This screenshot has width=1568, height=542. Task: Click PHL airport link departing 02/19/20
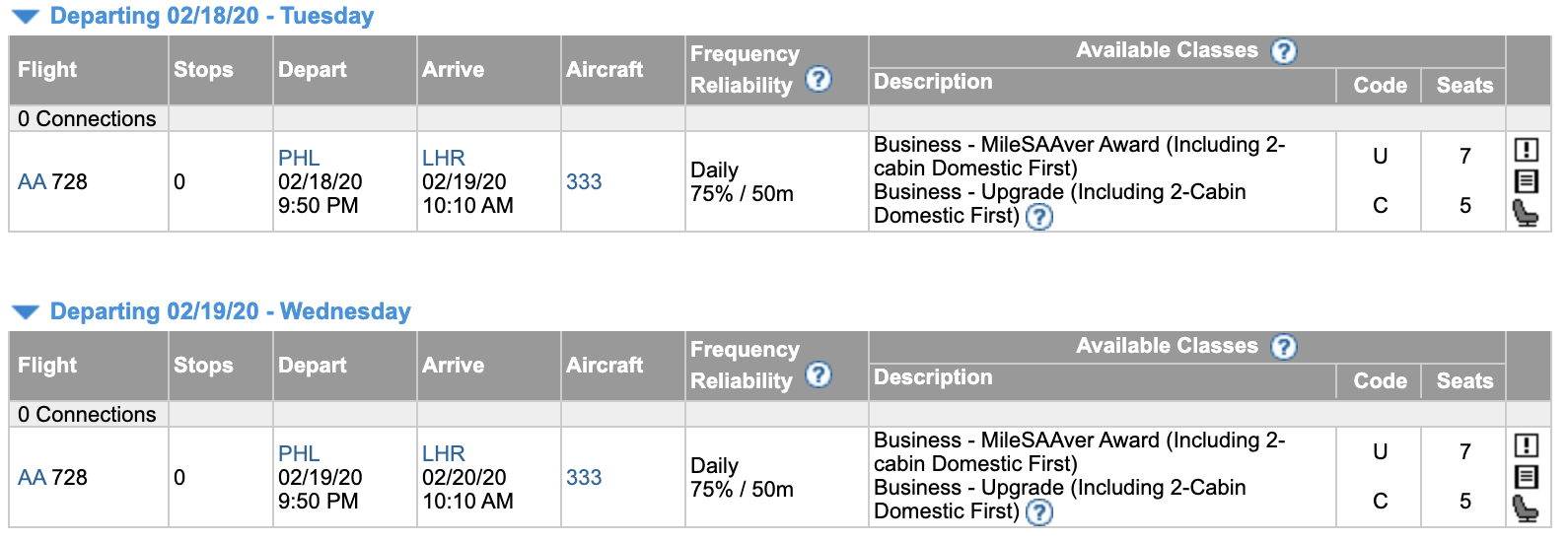pos(299,453)
